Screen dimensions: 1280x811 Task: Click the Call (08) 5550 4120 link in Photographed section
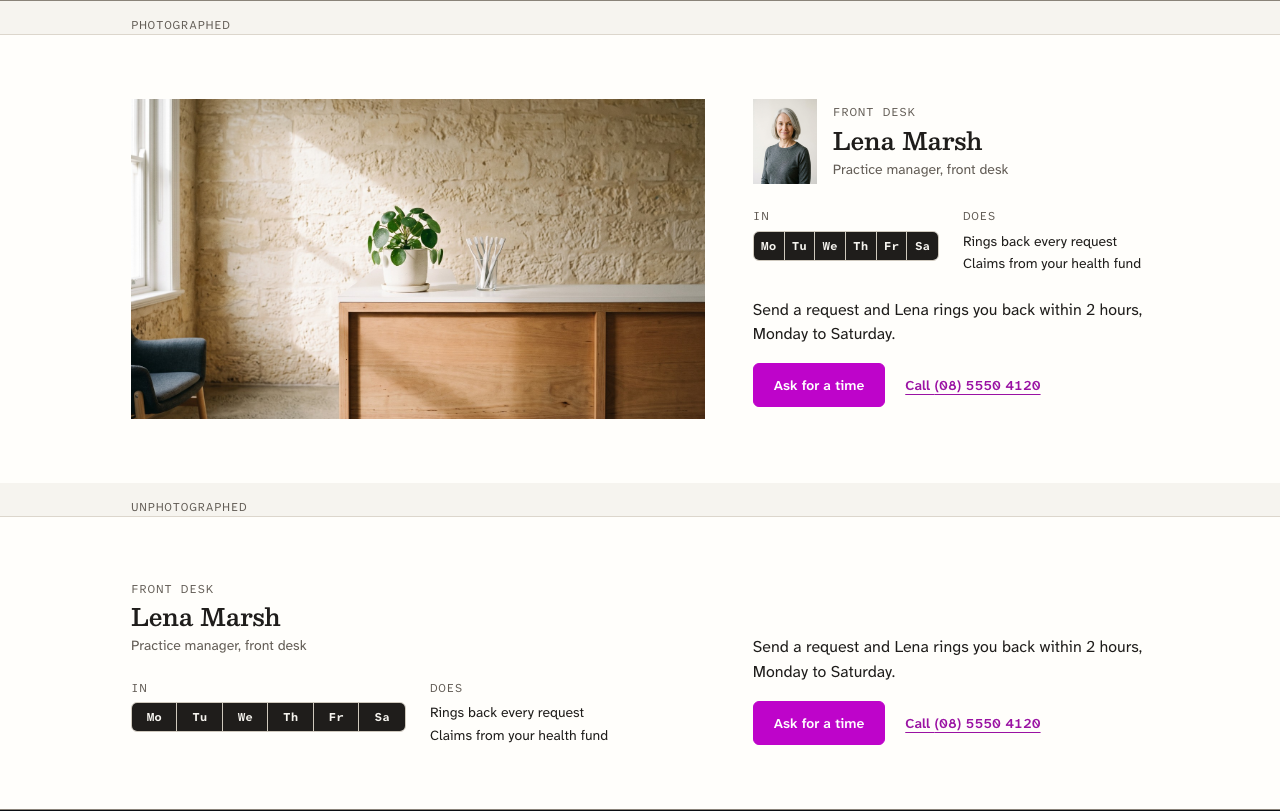(973, 386)
